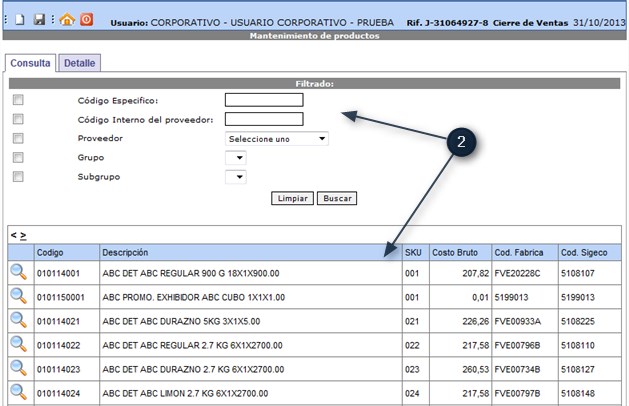This screenshot has width=629, height=406.
Task: Click Sigeco code 5108148
Action: pyautogui.click(x=578, y=394)
